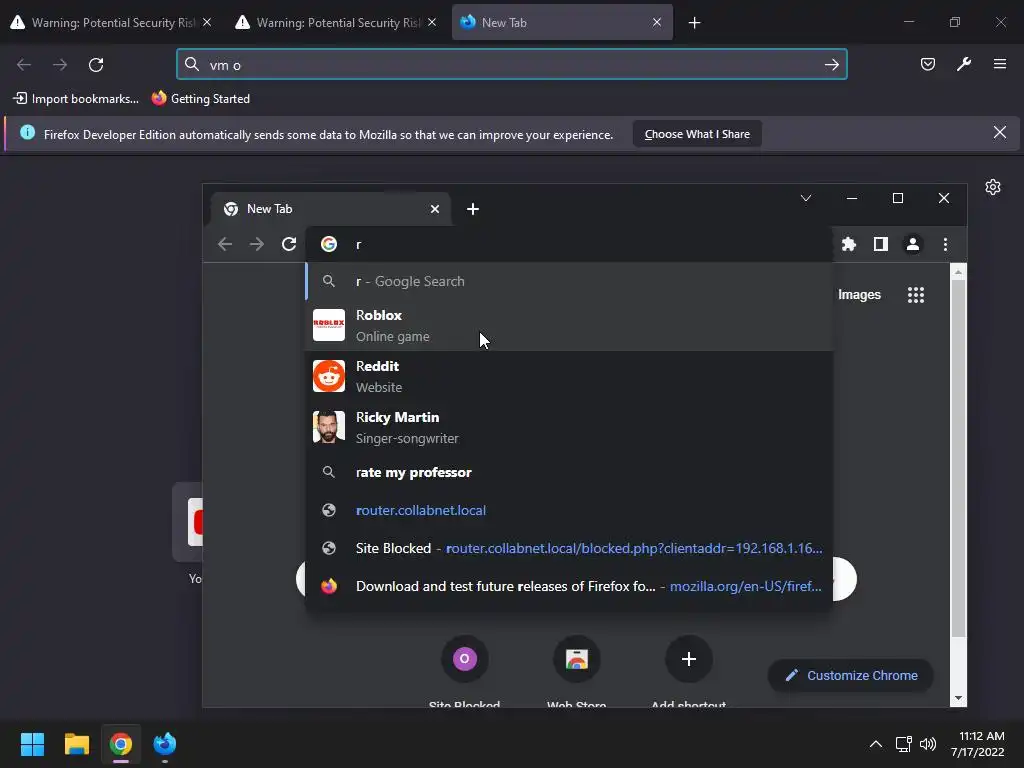Select rate my professor search suggestion

[x=569, y=472]
